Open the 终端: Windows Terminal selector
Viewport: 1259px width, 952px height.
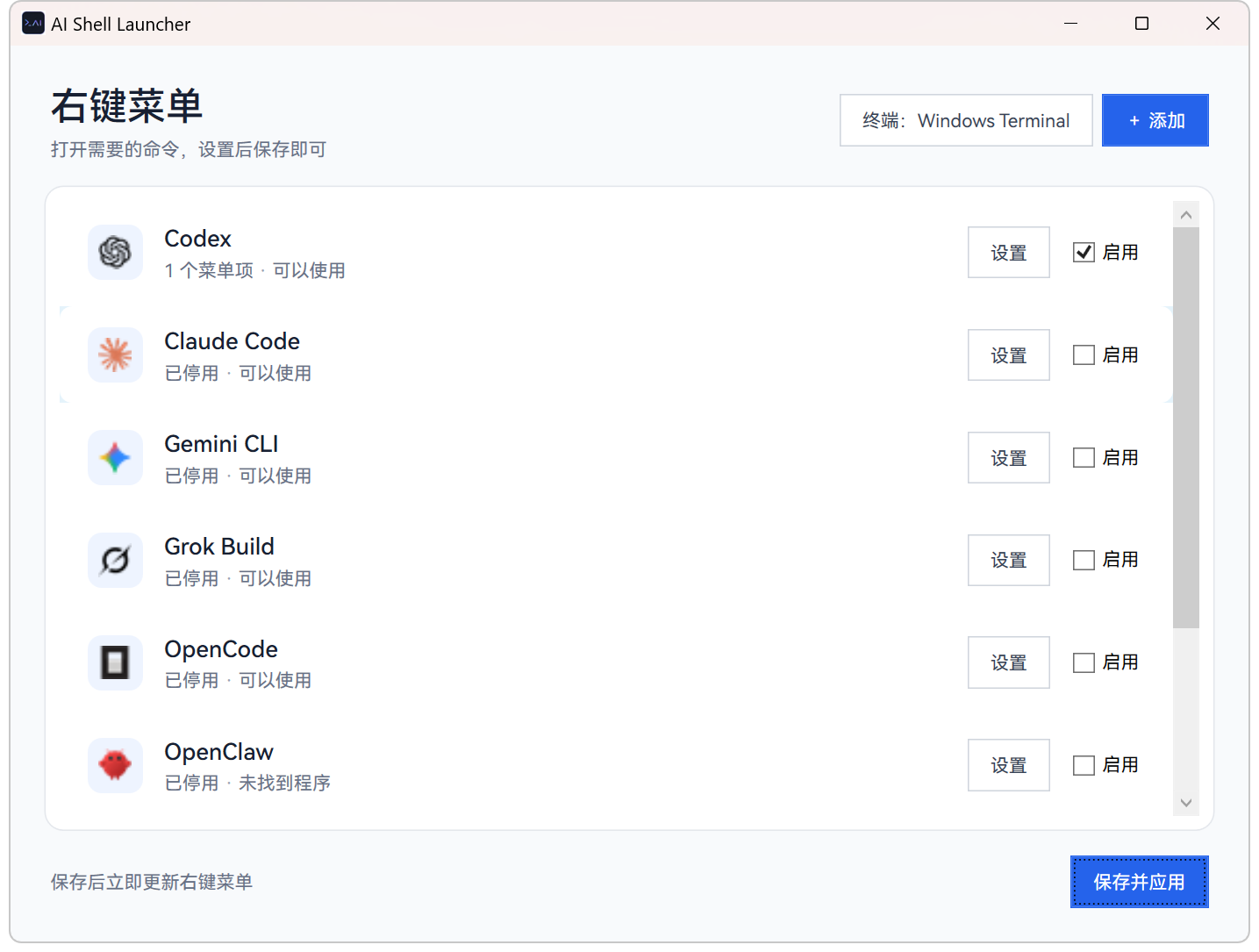(x=966, y=120)
